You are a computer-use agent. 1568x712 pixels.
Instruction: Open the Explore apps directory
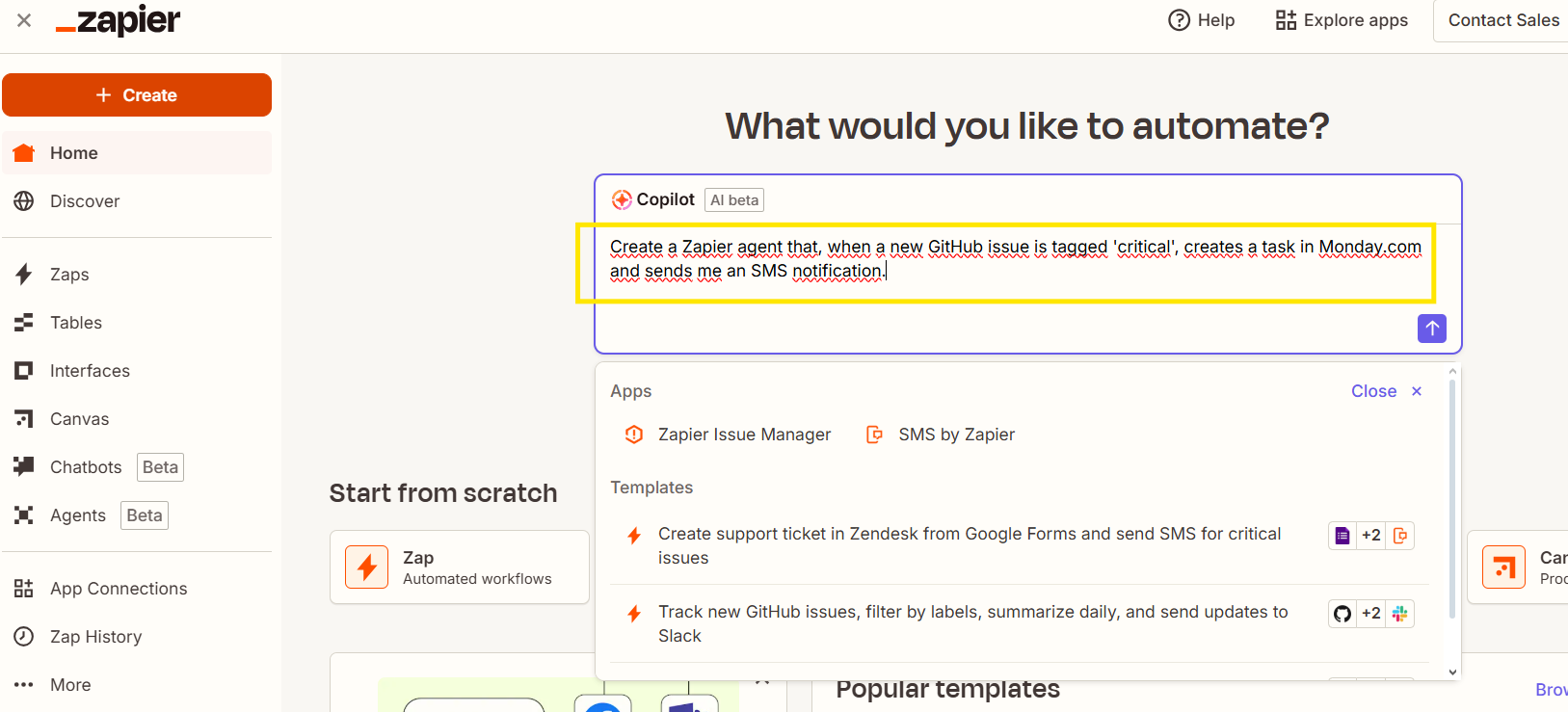tap(1341, 19)
